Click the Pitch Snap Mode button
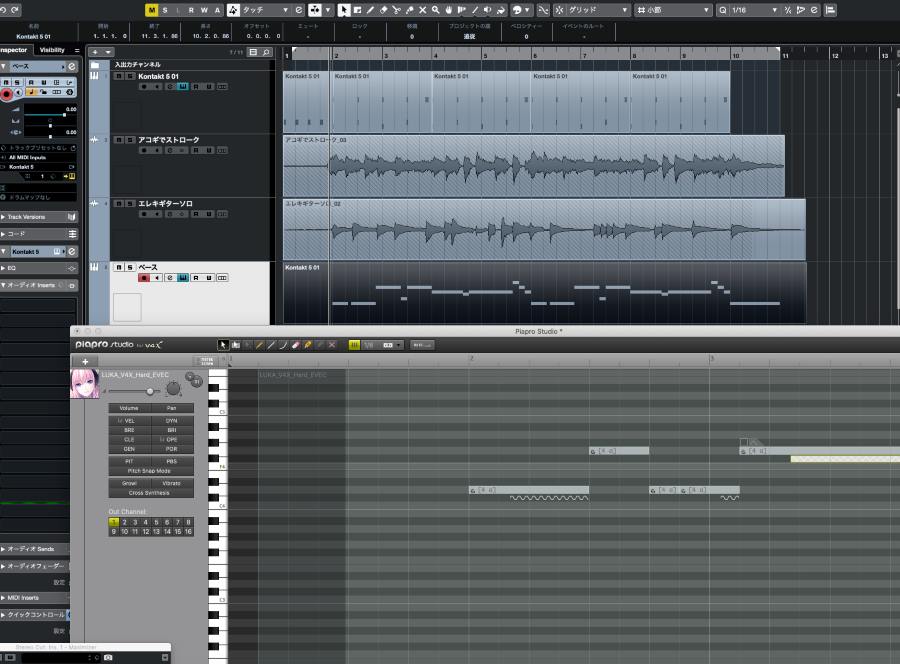 (149, 470)
